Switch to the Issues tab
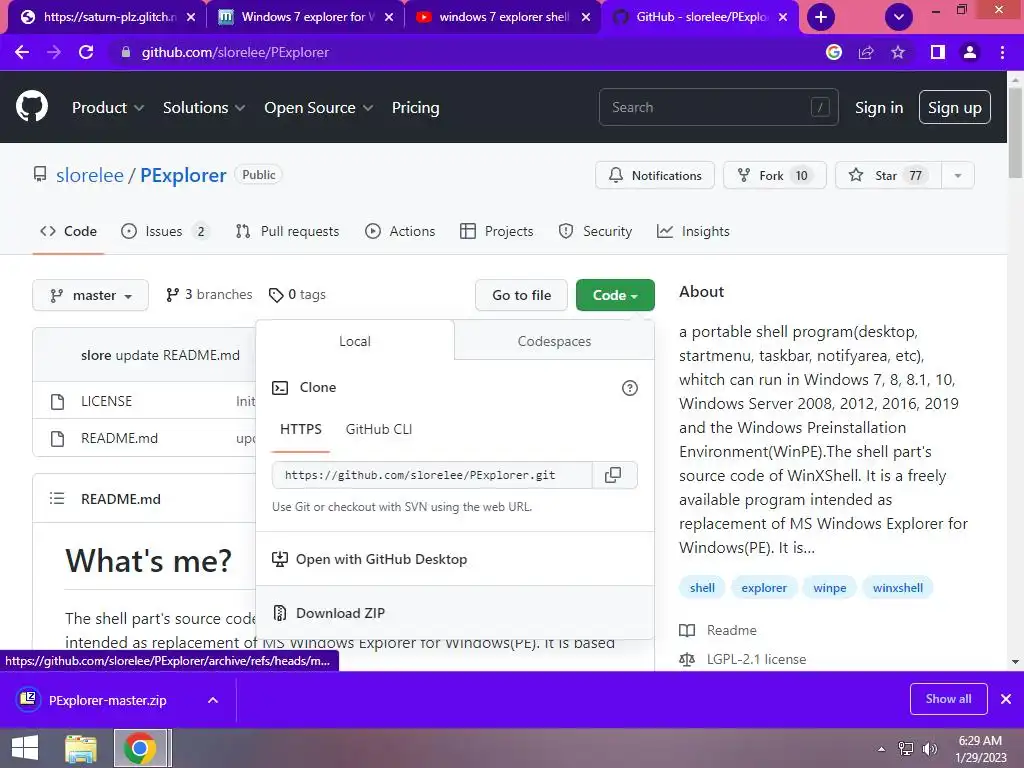 pyautogui.click(x=165, y=231)
